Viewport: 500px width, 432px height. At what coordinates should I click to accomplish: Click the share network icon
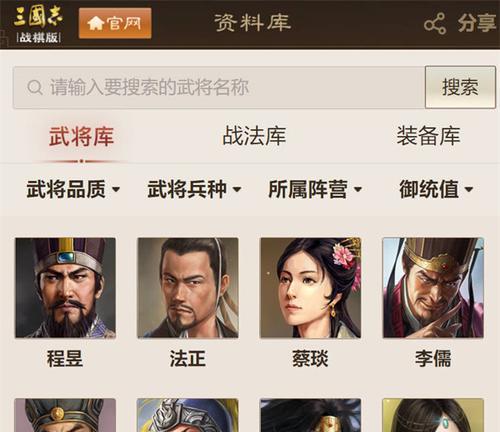[435, 24]
